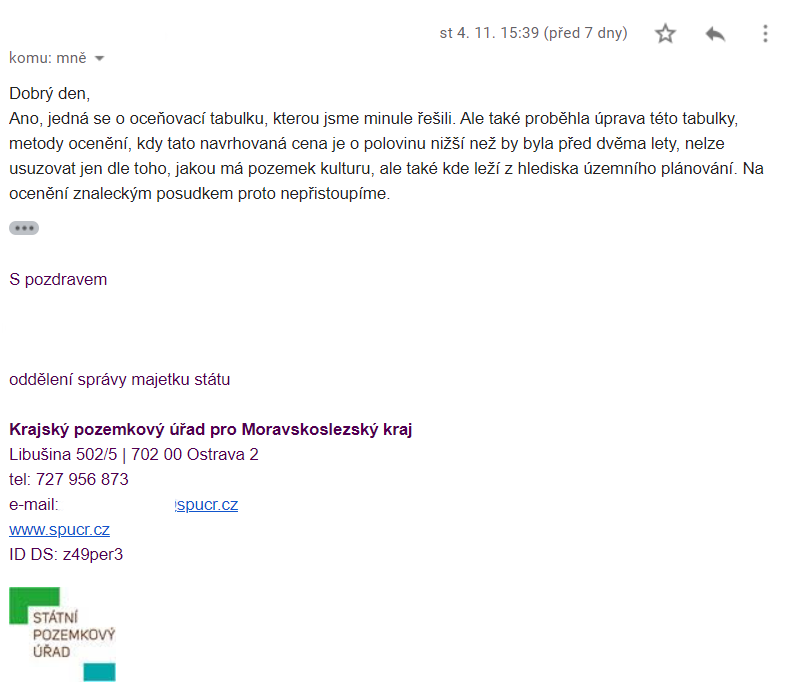Open the spucr.cz e-mail address link
Image resolution: width=786 pixels, height=694 pixels.
[x=207, y=504]
